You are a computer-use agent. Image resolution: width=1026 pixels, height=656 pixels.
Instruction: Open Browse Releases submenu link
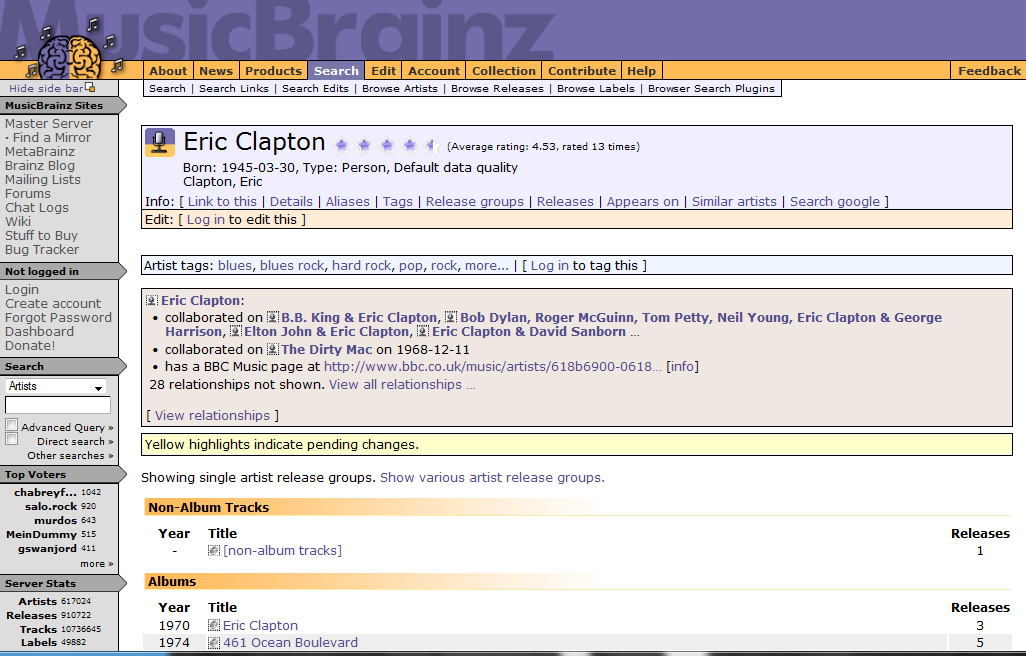pyautogui.click(x=497, y=88)
